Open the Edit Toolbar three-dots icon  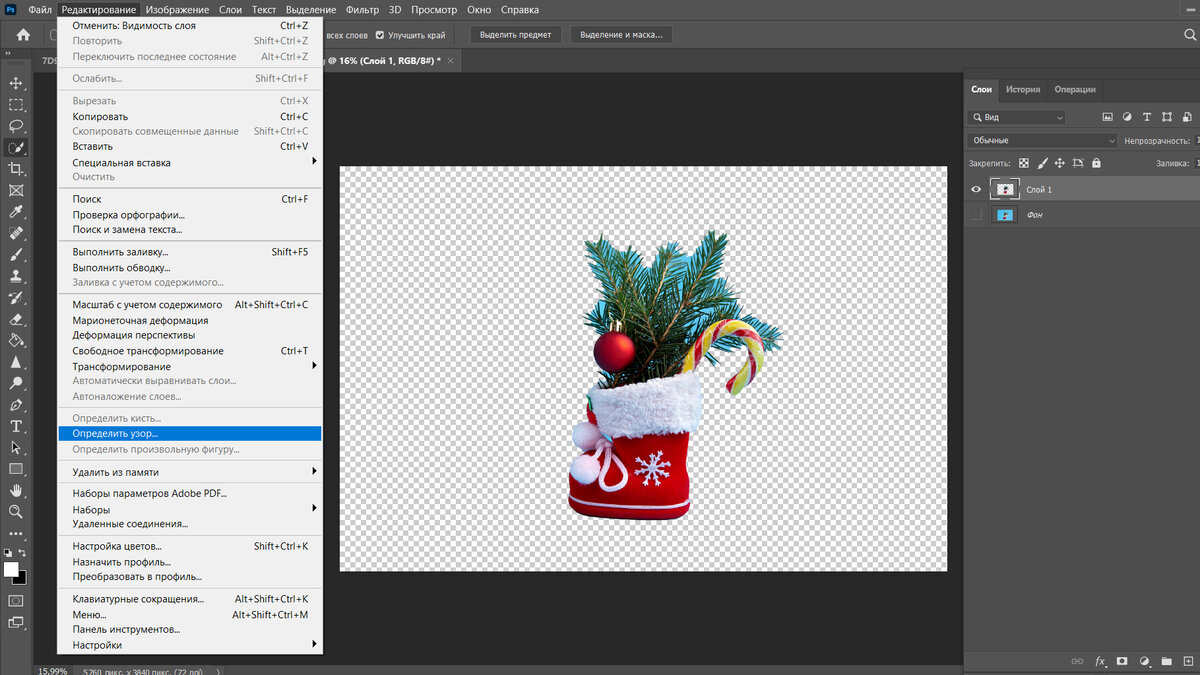point(16,532)
